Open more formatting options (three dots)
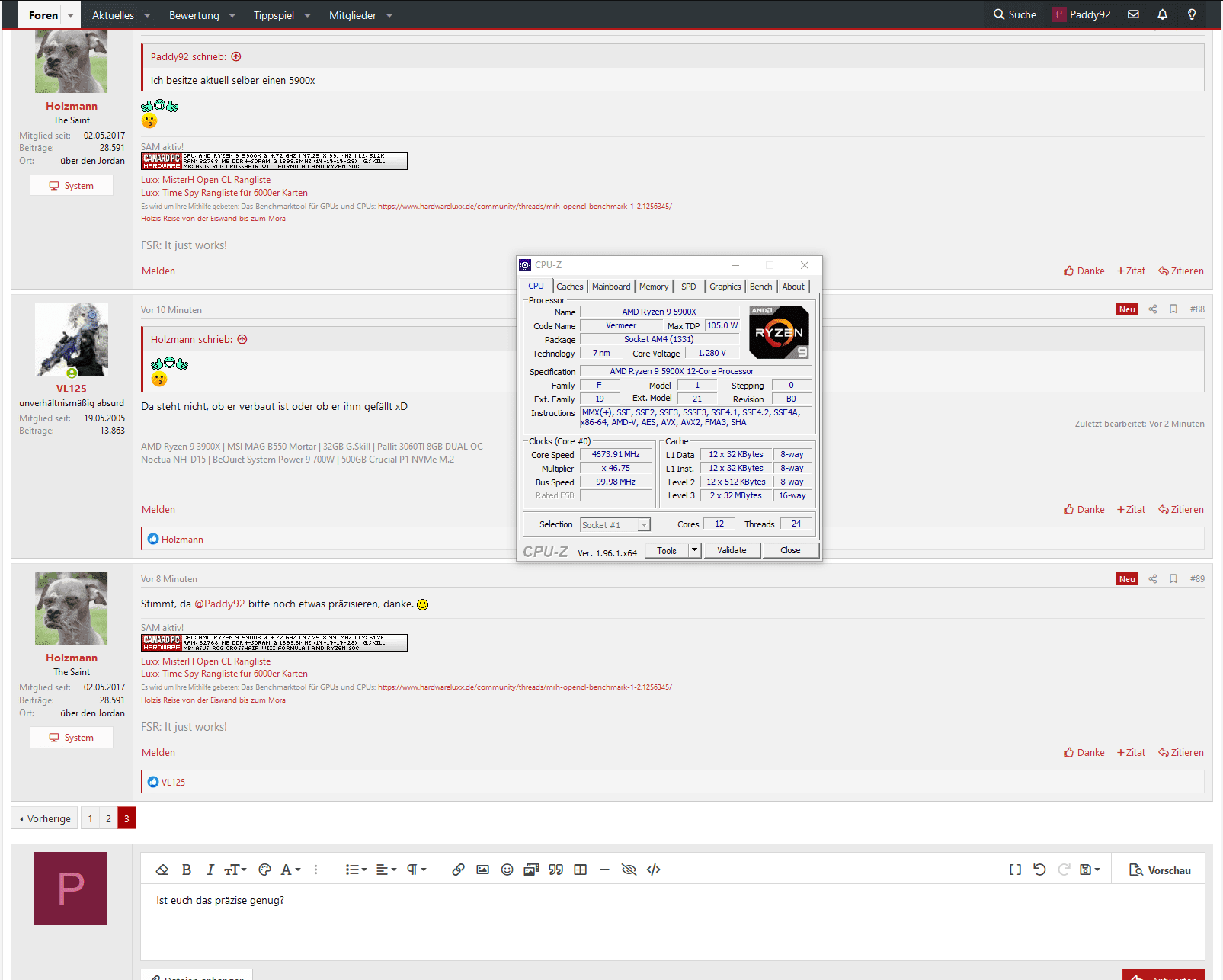The image size is (1223, 980). [x=315, y=870]
